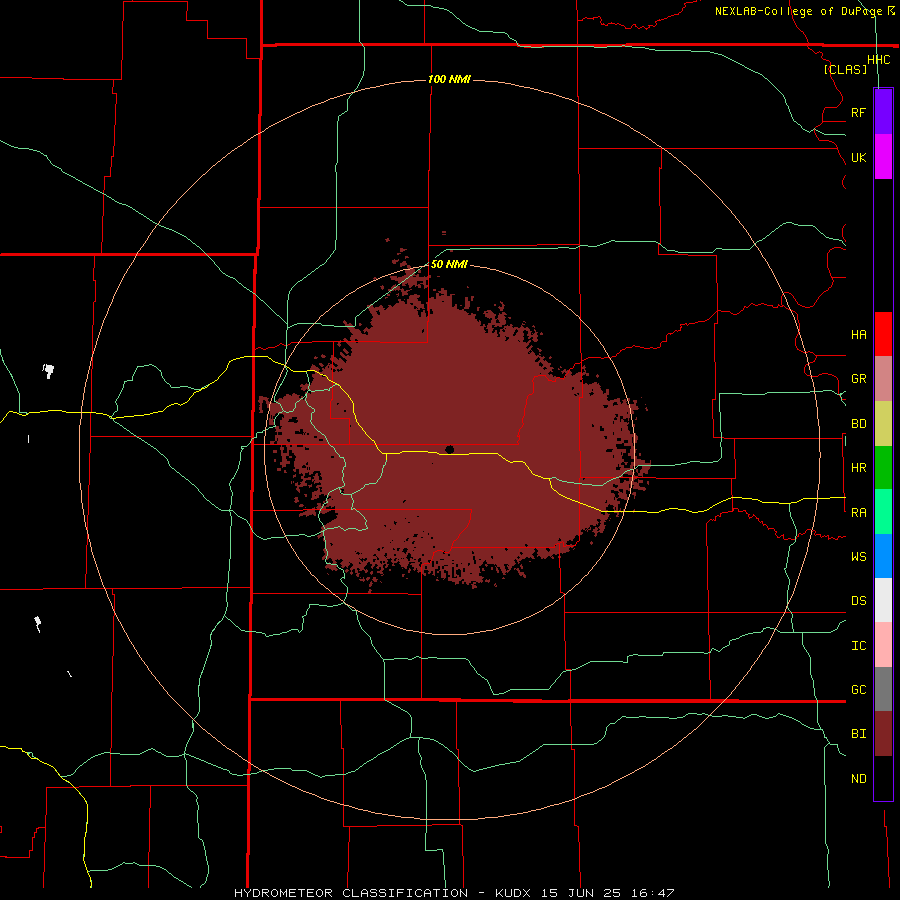Click the GC gray legend swatch
The image size is (900, 900).
tap(883, 689)
